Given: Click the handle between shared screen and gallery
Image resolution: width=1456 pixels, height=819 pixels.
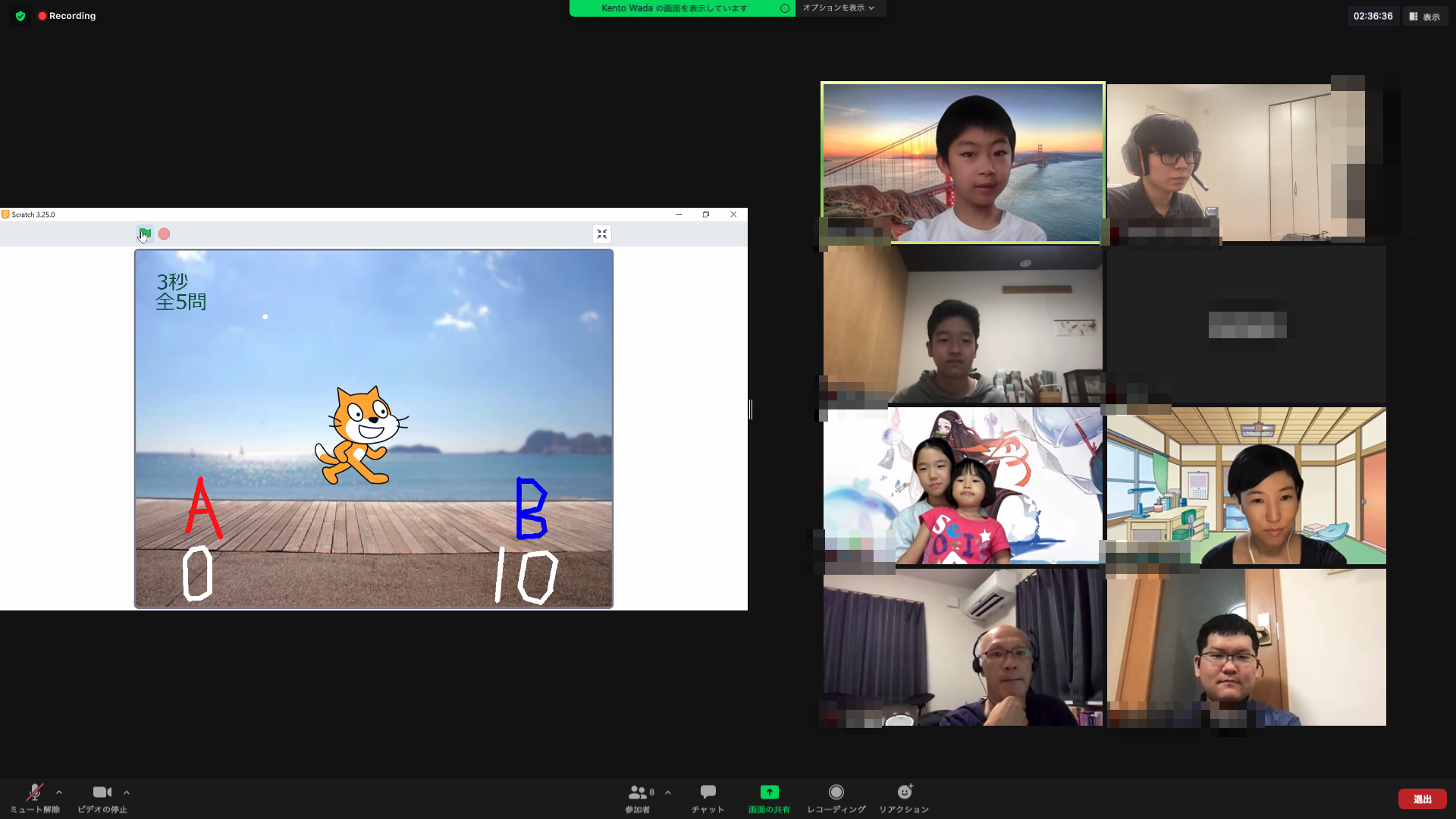Looking at the screenshot, I should [751, 409].
